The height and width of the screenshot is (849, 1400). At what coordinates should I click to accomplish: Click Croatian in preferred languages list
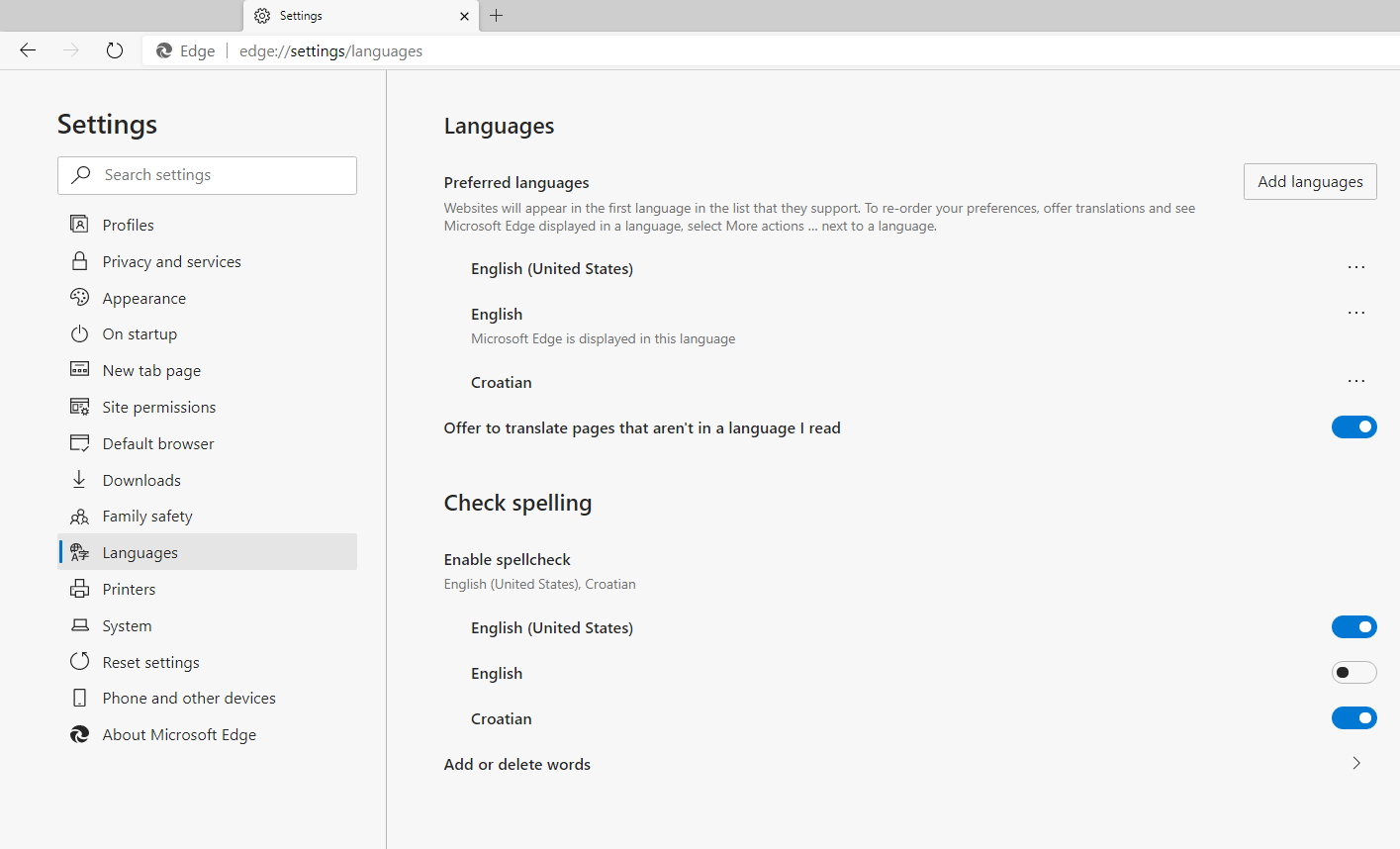point(501,382)
